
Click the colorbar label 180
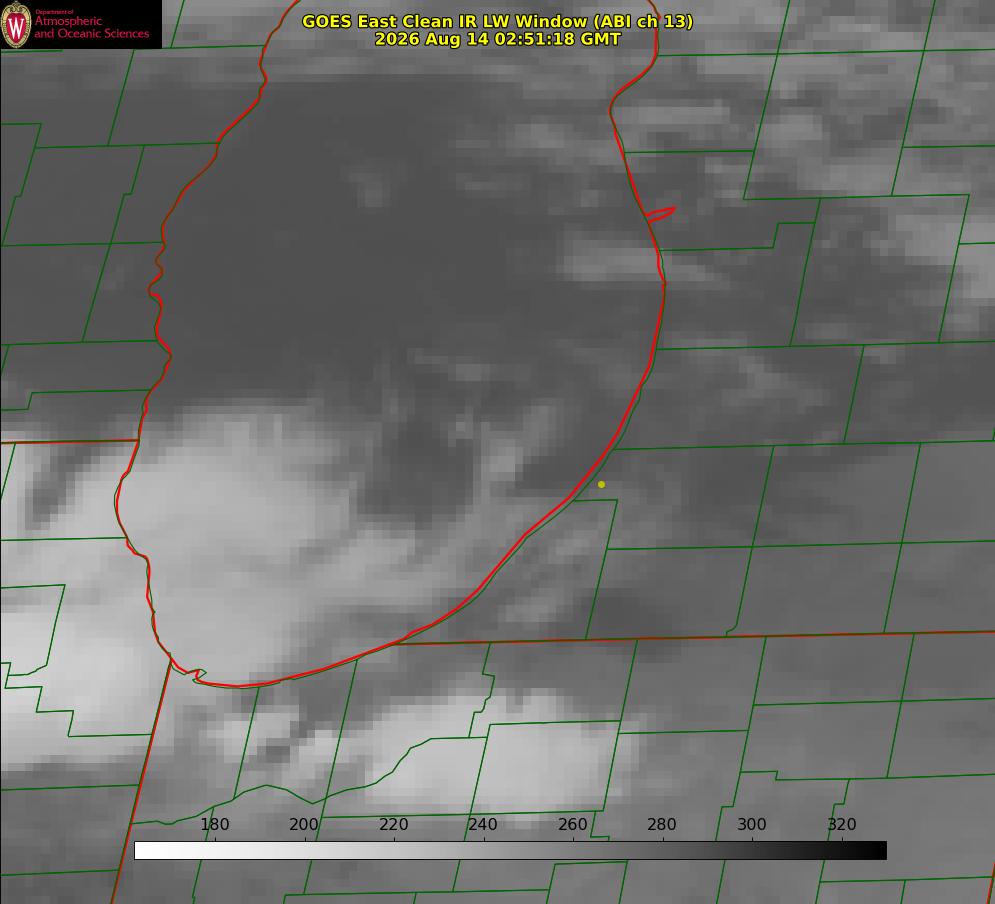(214, 824)
